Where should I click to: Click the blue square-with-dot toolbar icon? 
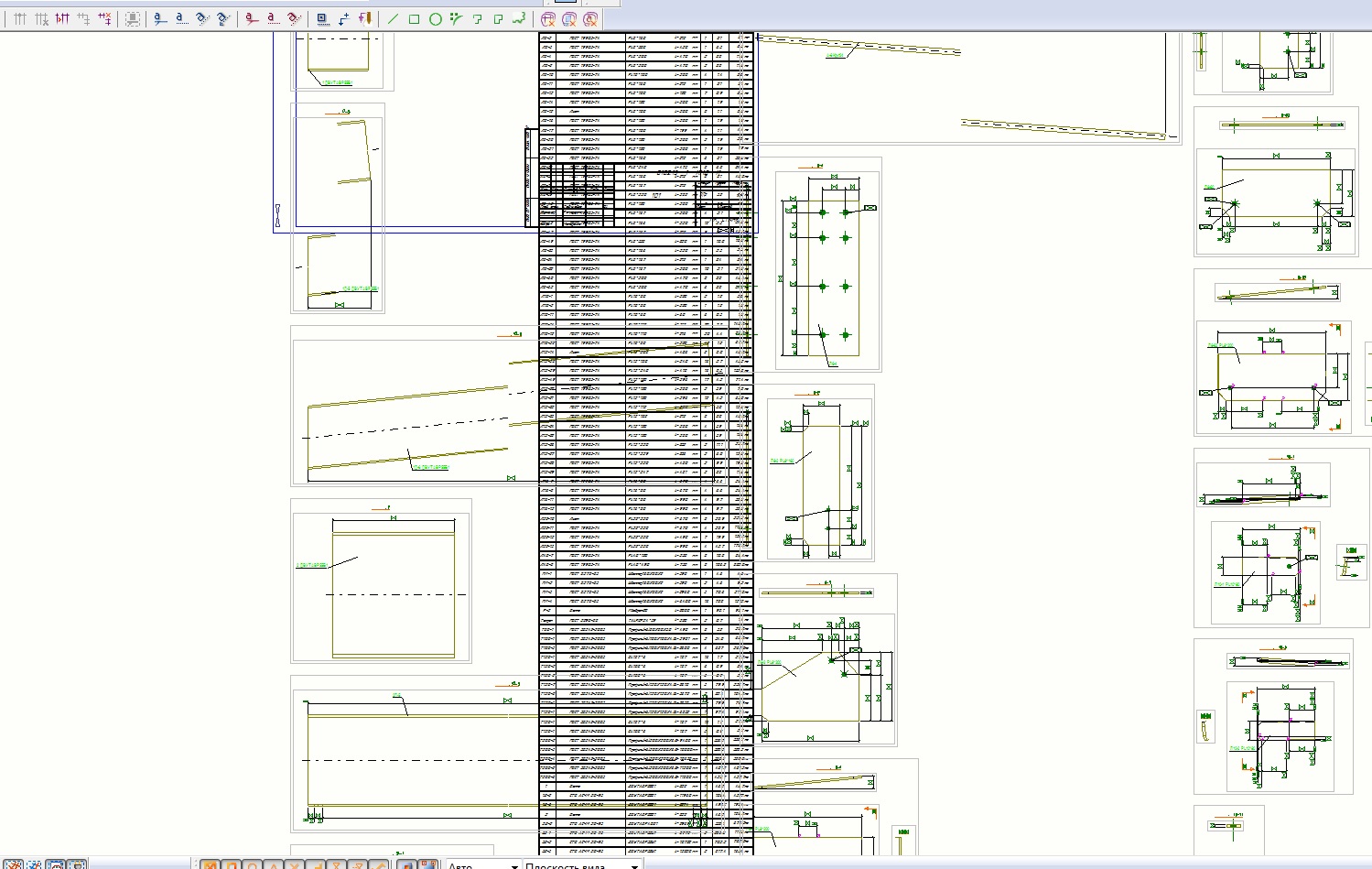(x=322, y=18)
